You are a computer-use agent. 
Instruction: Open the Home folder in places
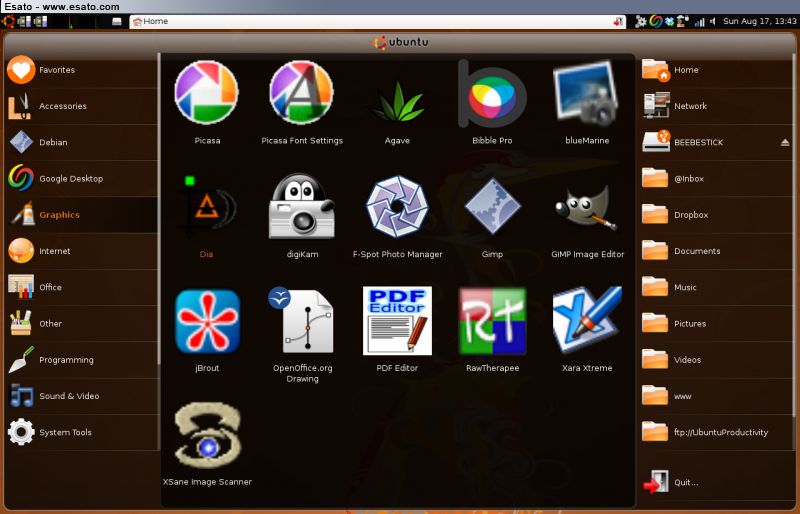(716, 70)
